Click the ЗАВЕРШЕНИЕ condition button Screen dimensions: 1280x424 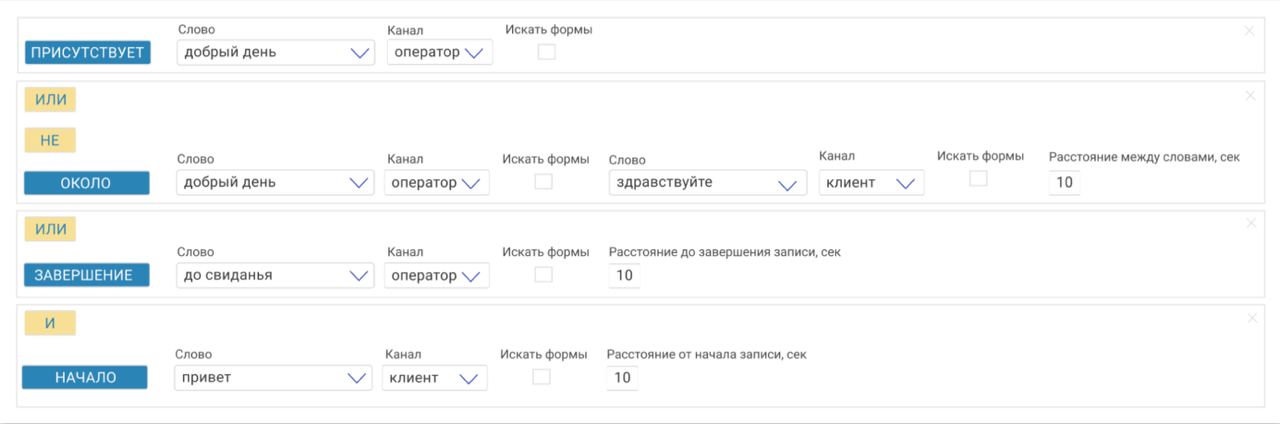[x=86, y=275]
